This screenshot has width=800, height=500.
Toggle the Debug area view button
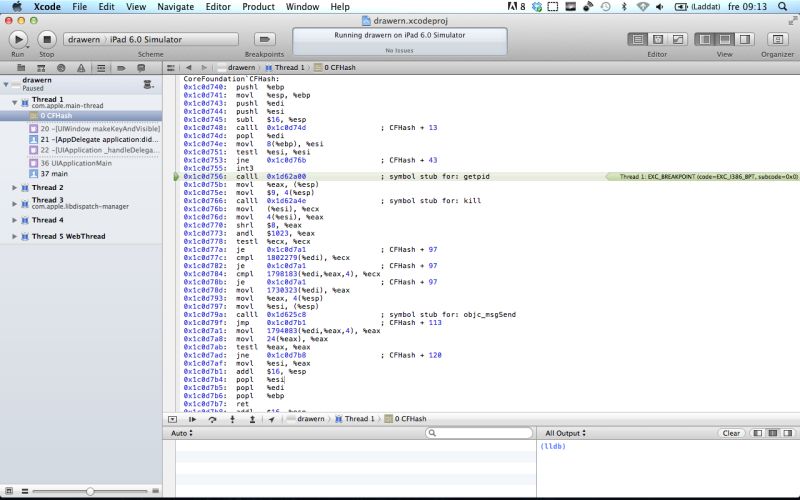[x=725, y=39]
